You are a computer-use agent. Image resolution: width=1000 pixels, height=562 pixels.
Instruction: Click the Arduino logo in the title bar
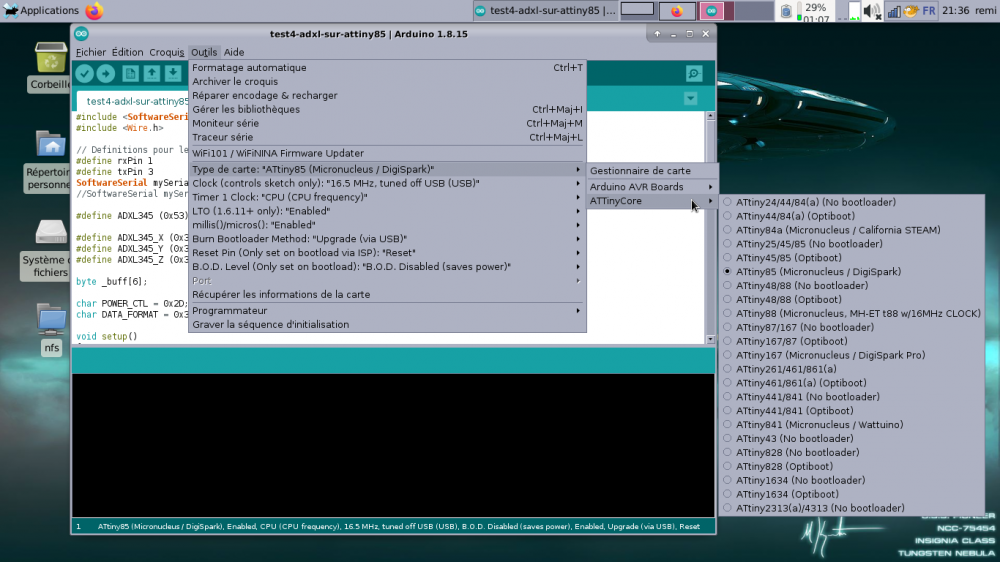coord(81,34)
